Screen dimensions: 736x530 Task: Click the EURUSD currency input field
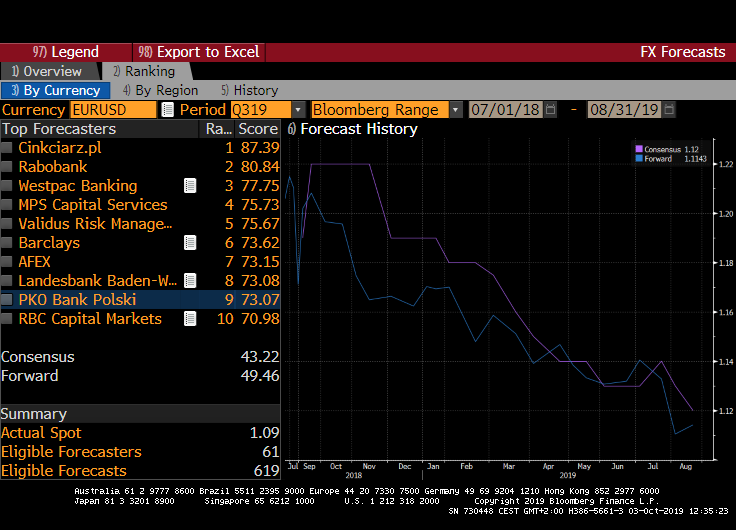coord(113,110)
